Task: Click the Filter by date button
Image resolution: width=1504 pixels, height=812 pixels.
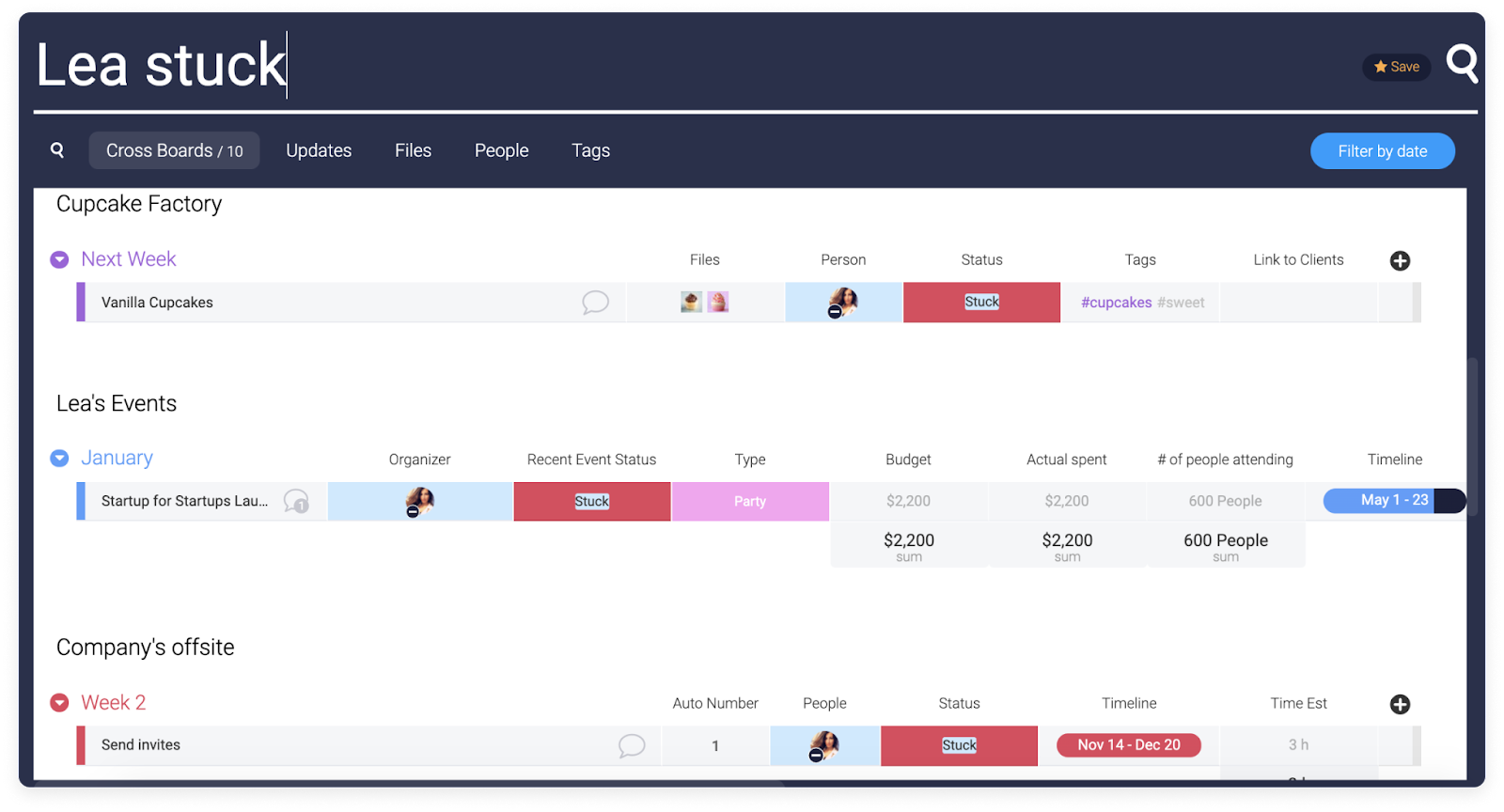Action: click(1382, 151)
